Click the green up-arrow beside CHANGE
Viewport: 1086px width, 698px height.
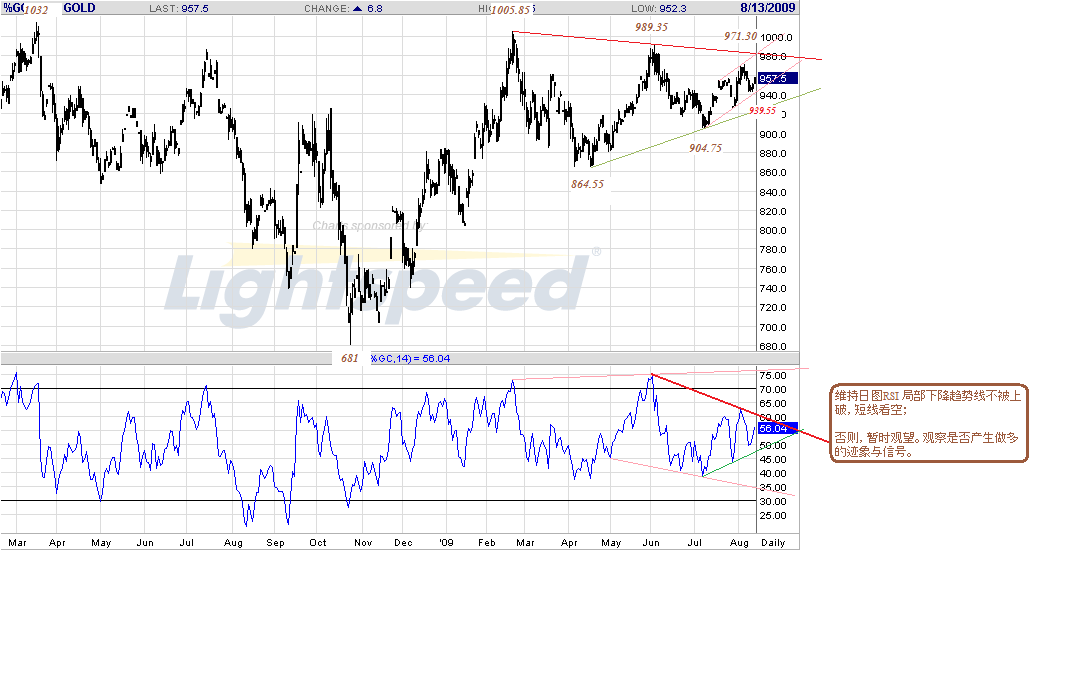(357, 8)
